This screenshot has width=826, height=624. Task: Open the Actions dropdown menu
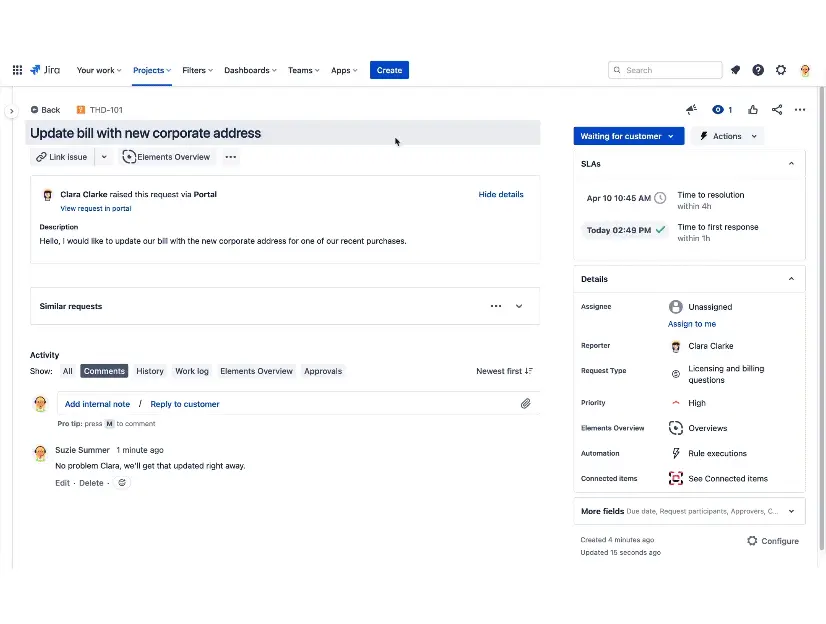(x=728, y=136)
